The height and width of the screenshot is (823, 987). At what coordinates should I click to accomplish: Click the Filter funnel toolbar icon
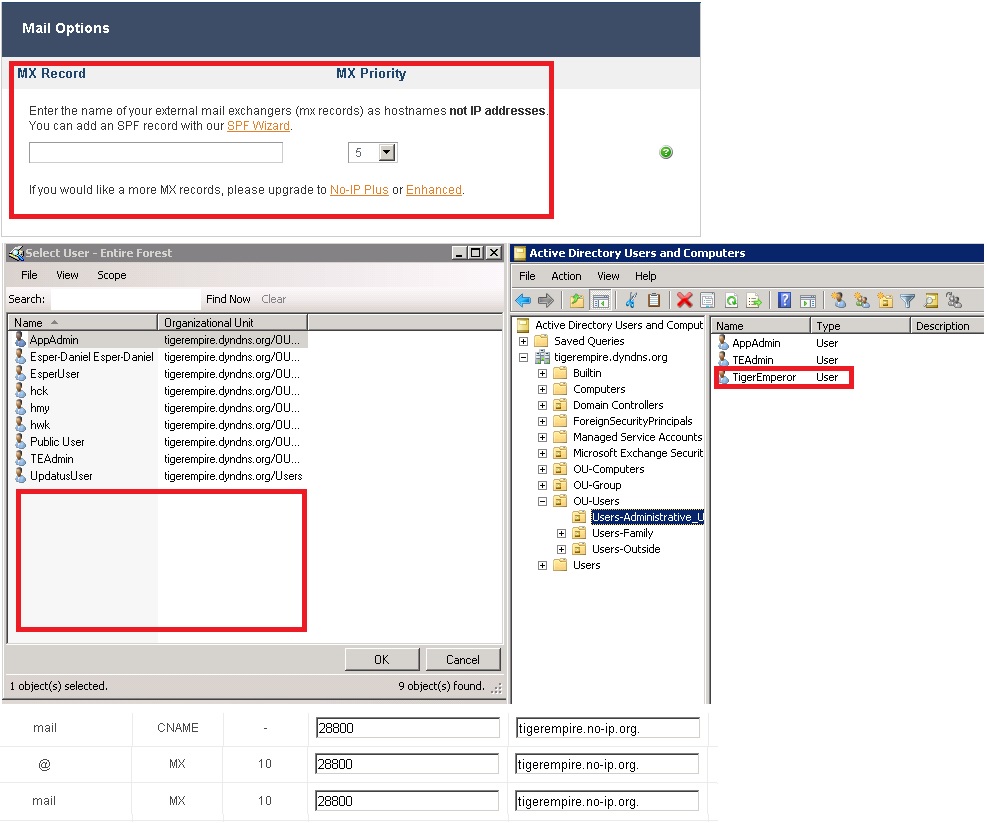tap(907, 300)
